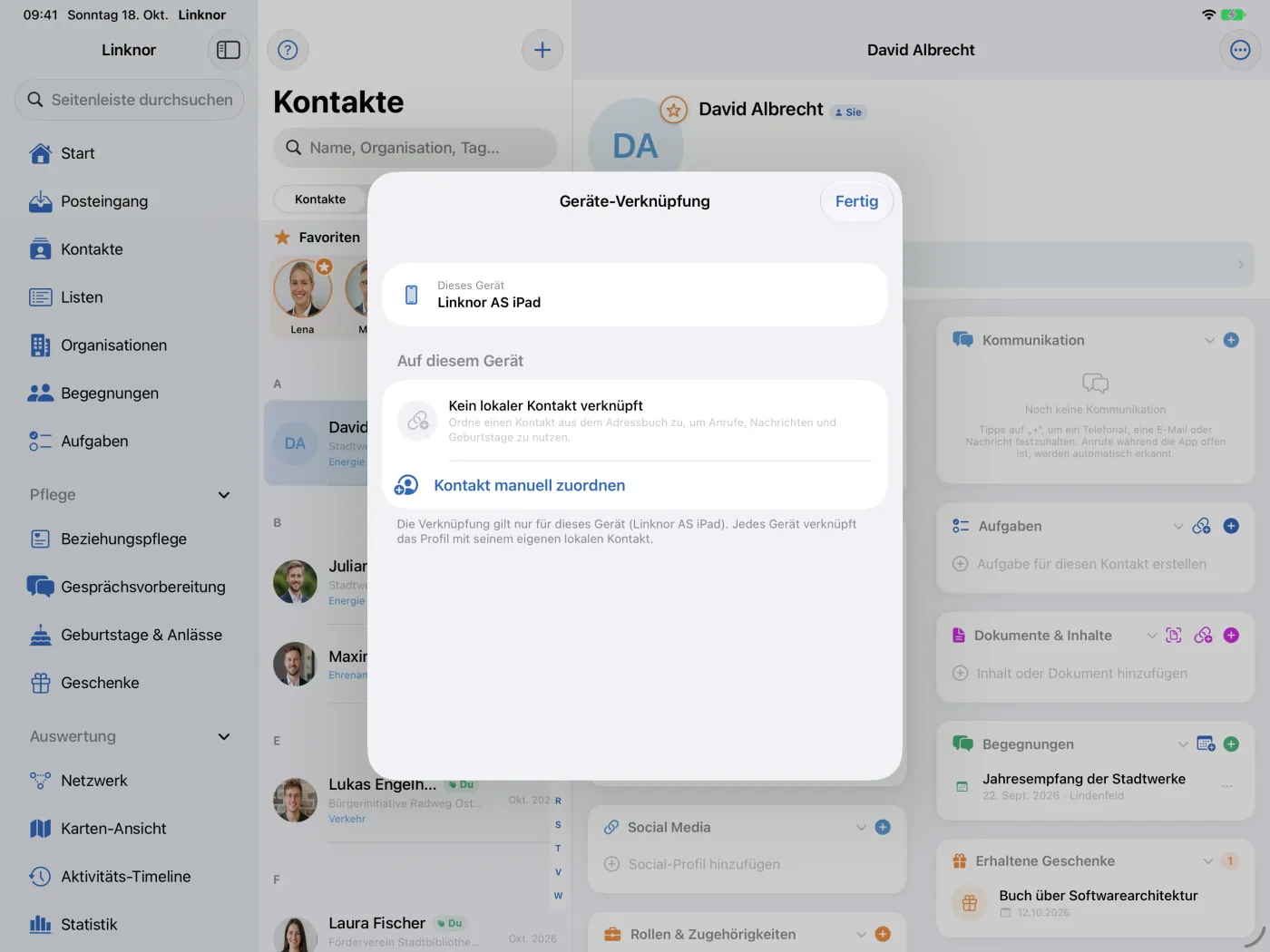Screen dimensions: 1270x952
Task: Add a new Aufgaben task with plus
Action: (1231, 526)
